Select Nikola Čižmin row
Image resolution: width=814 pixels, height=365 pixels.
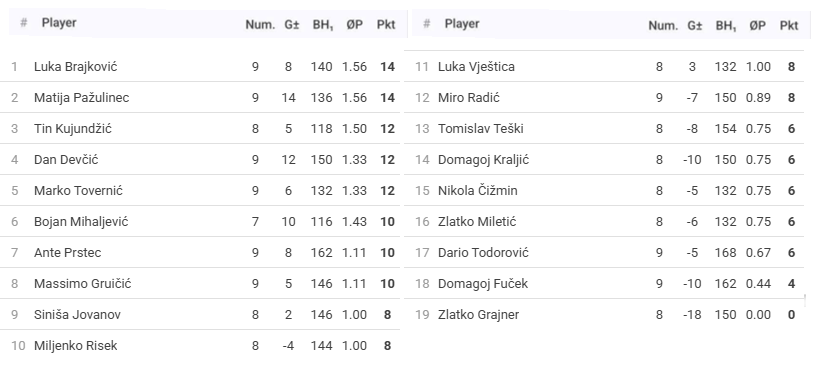point(604,191)
